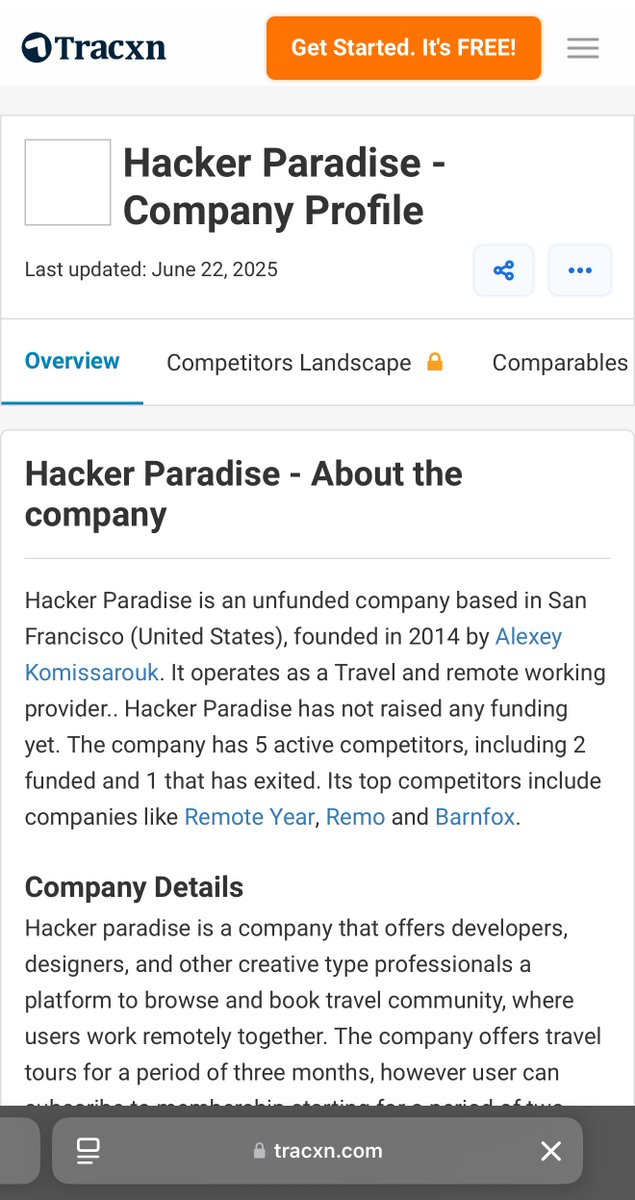
Task: Click the Company Details heading
Action: (134, 887)
